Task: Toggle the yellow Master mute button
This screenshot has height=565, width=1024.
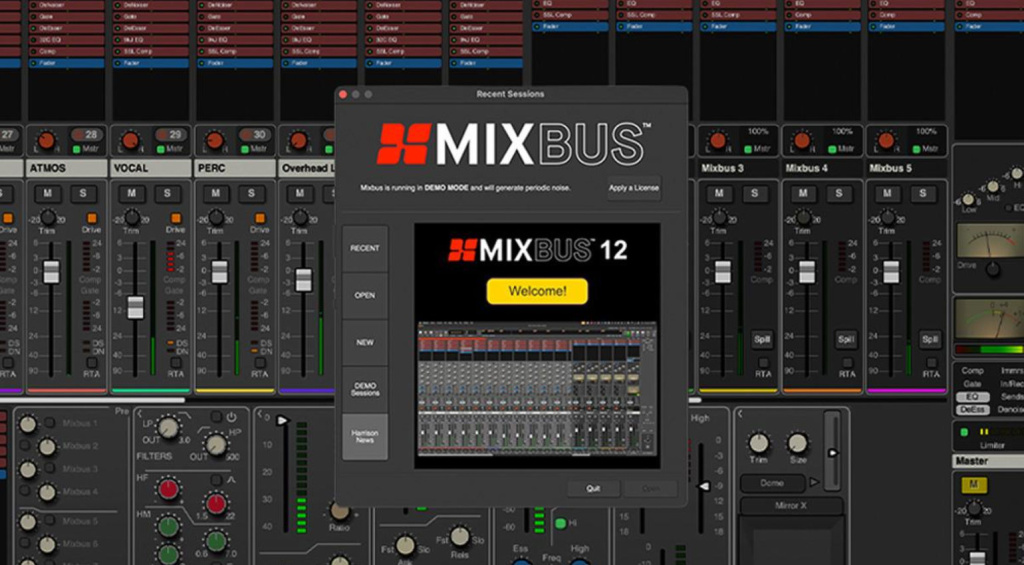Action: point(974,485)
